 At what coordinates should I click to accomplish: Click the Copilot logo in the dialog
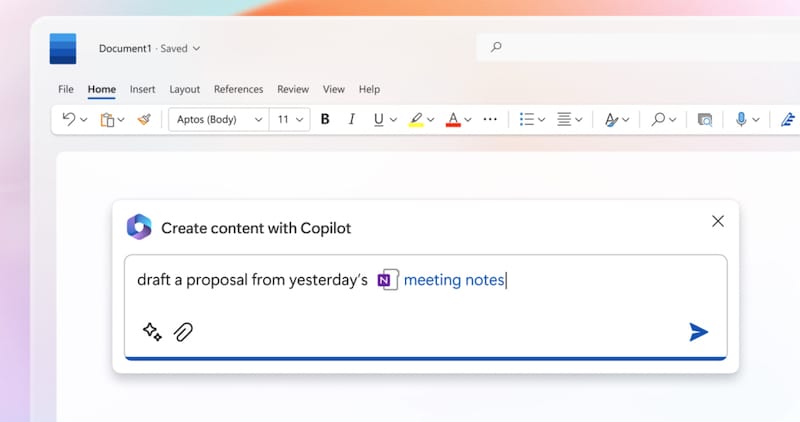(x=139, y=227)
